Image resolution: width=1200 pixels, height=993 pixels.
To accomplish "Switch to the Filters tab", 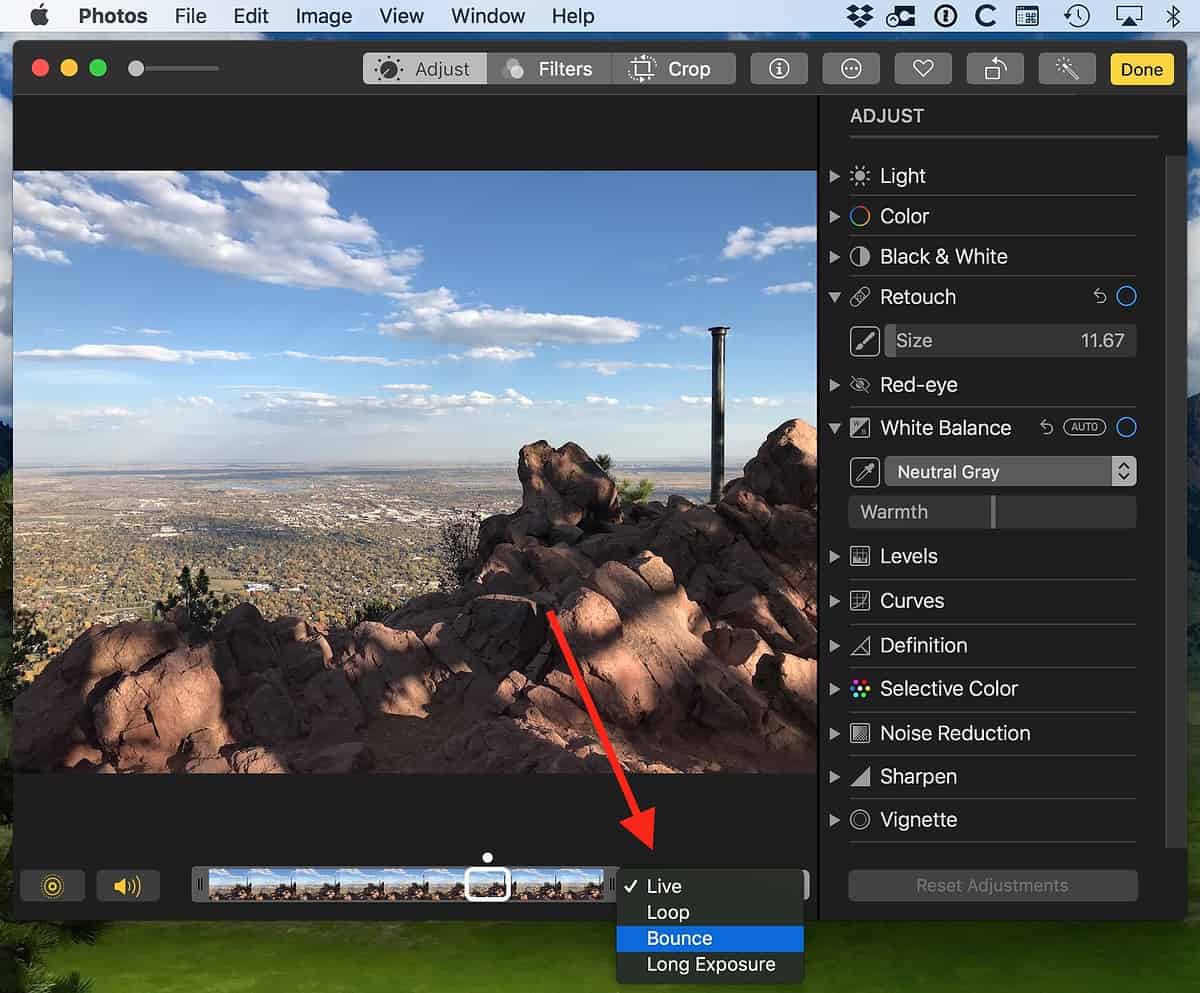I will point(549,68).
